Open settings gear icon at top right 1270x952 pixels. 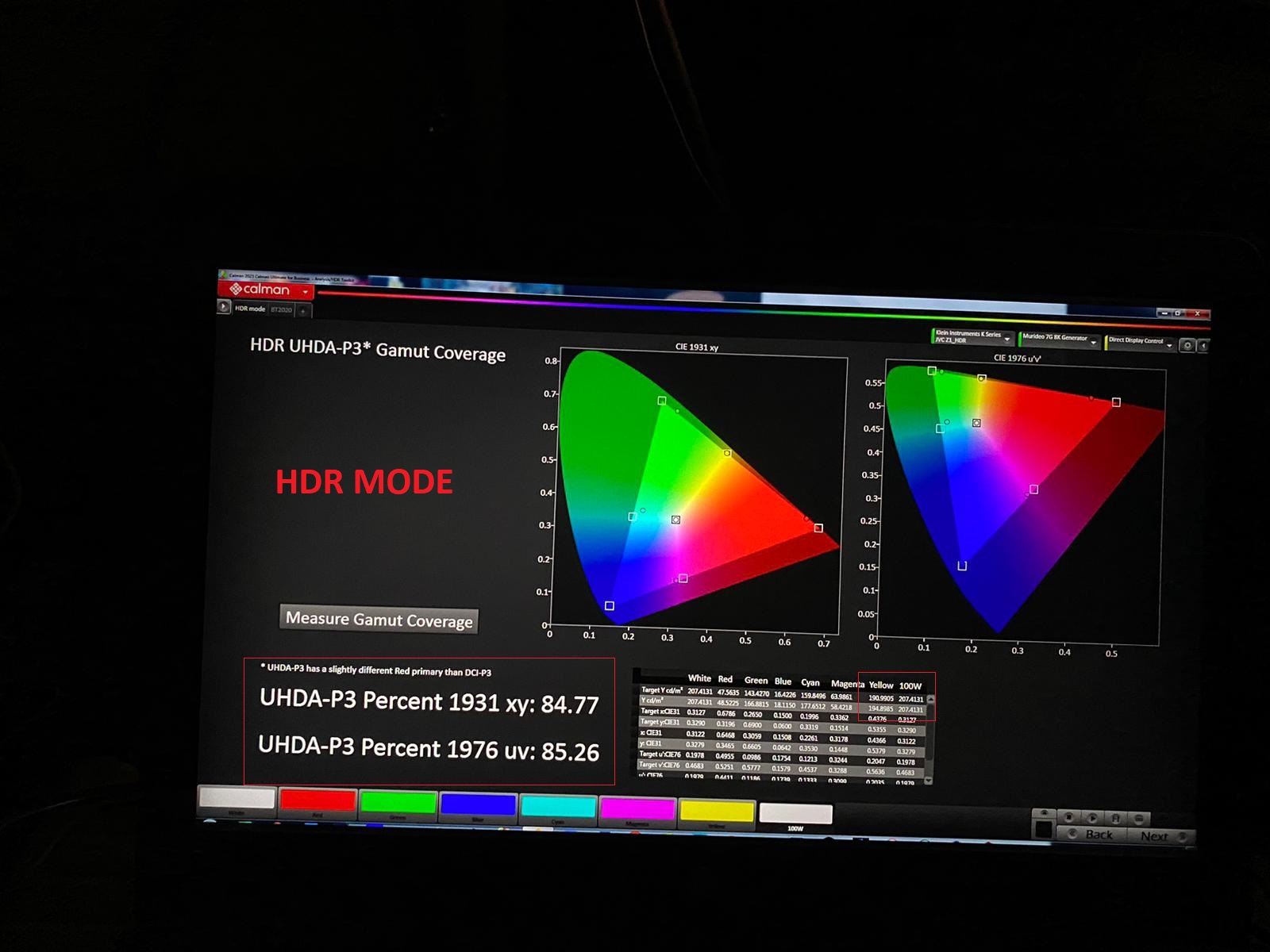point(1187,345)
